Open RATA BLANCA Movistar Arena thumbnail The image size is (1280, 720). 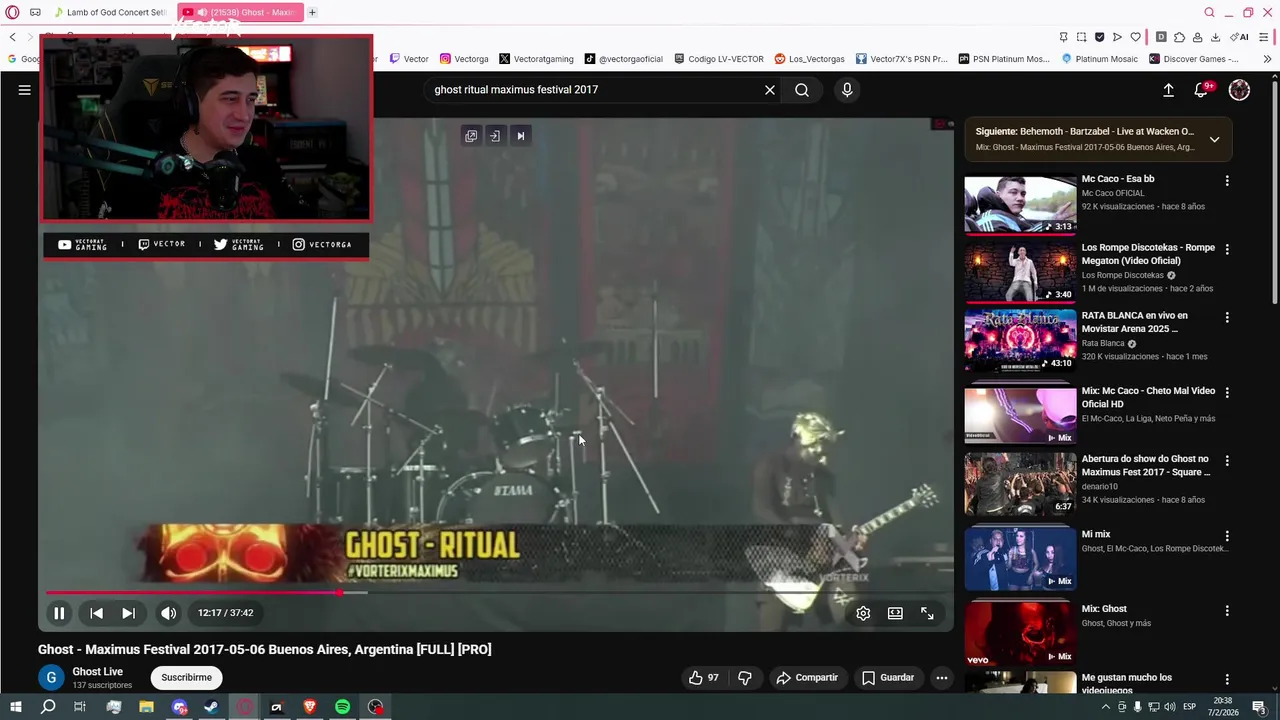[x=1020, y=340]
